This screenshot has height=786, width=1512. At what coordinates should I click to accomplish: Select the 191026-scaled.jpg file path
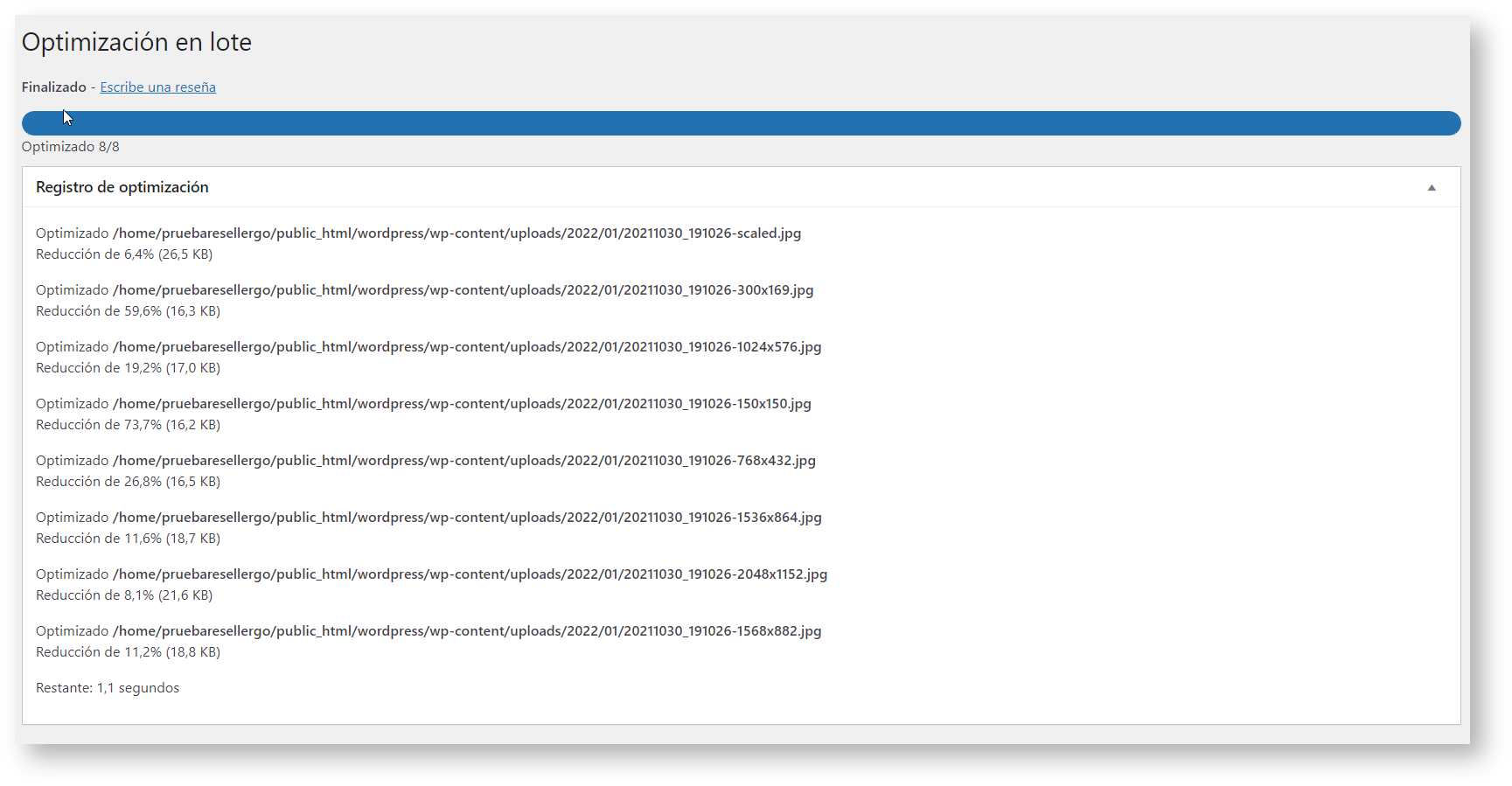(x=456, y=233)
